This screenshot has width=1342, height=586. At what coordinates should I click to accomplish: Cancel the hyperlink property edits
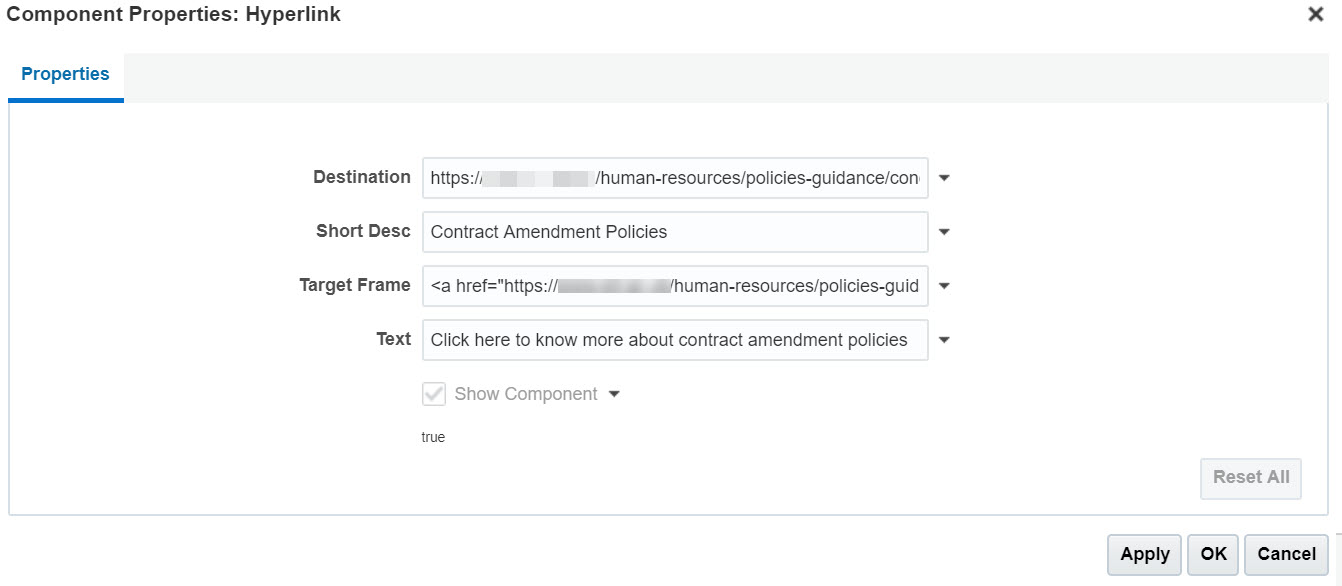1286,554
